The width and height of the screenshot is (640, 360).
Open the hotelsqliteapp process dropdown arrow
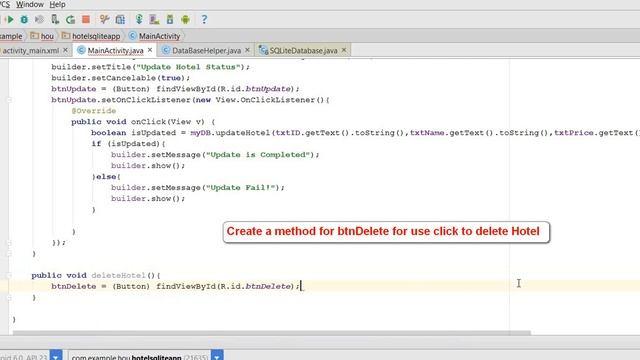[x=217, y=356]
